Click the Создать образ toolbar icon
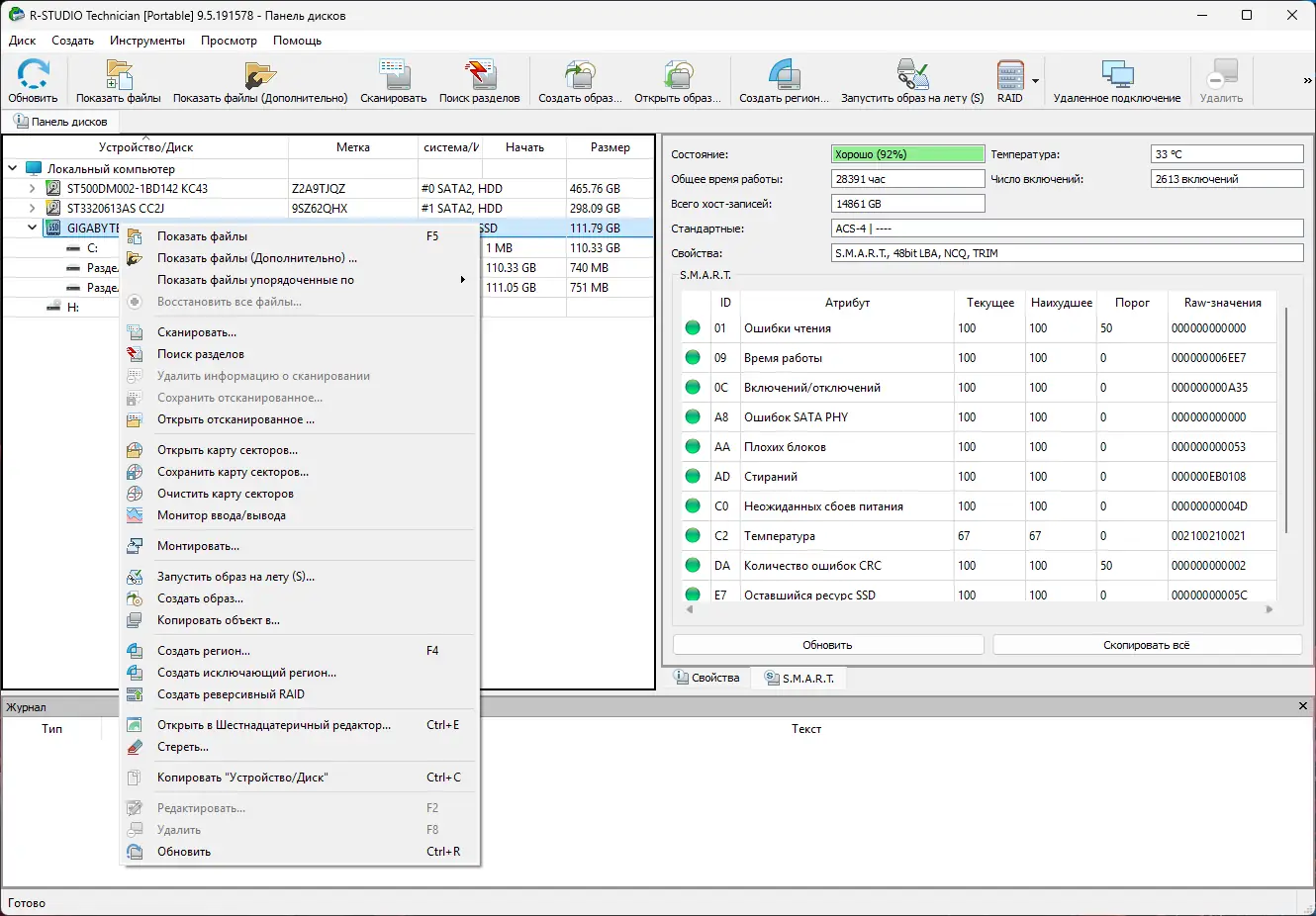 [580, 80]
